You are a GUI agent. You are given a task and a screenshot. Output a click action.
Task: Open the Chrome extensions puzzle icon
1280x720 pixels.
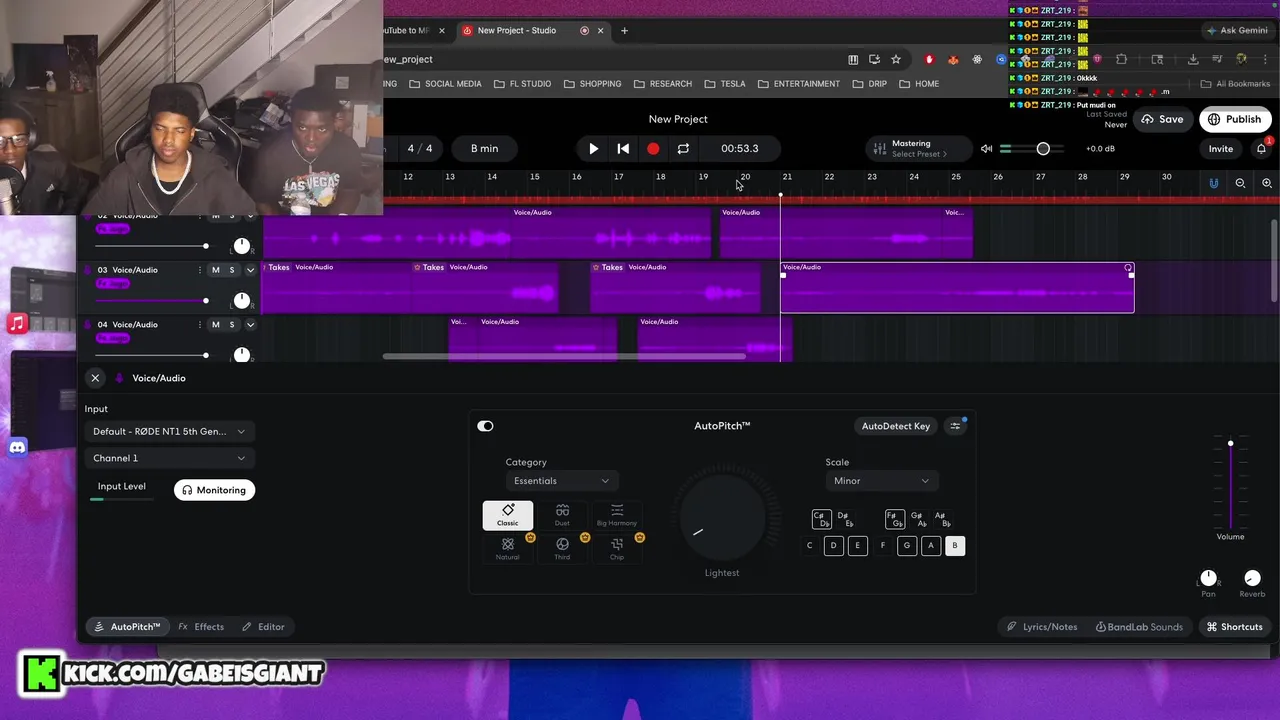pos(1121,59)
